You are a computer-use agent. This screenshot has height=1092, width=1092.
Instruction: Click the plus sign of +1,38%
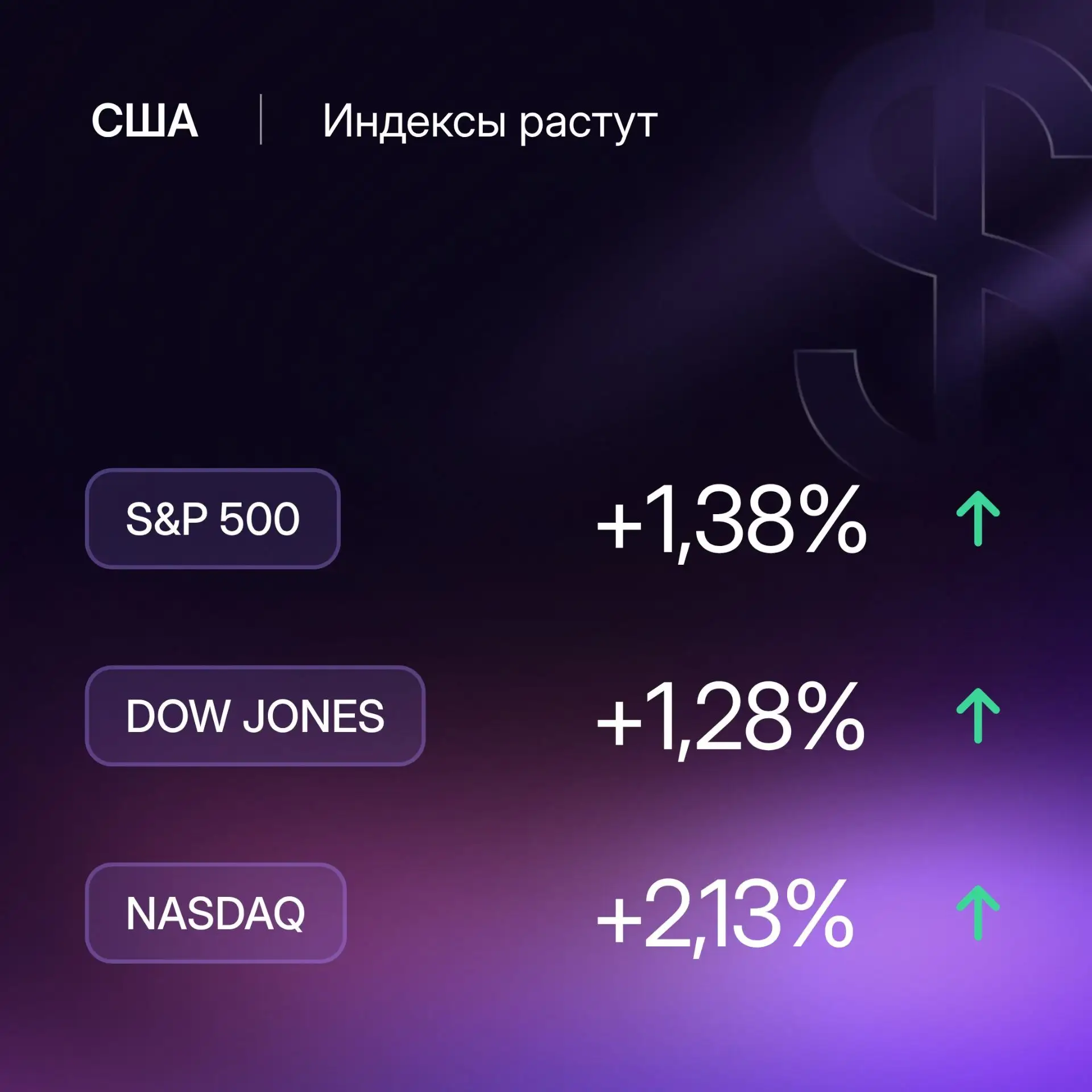coord(619,526)
